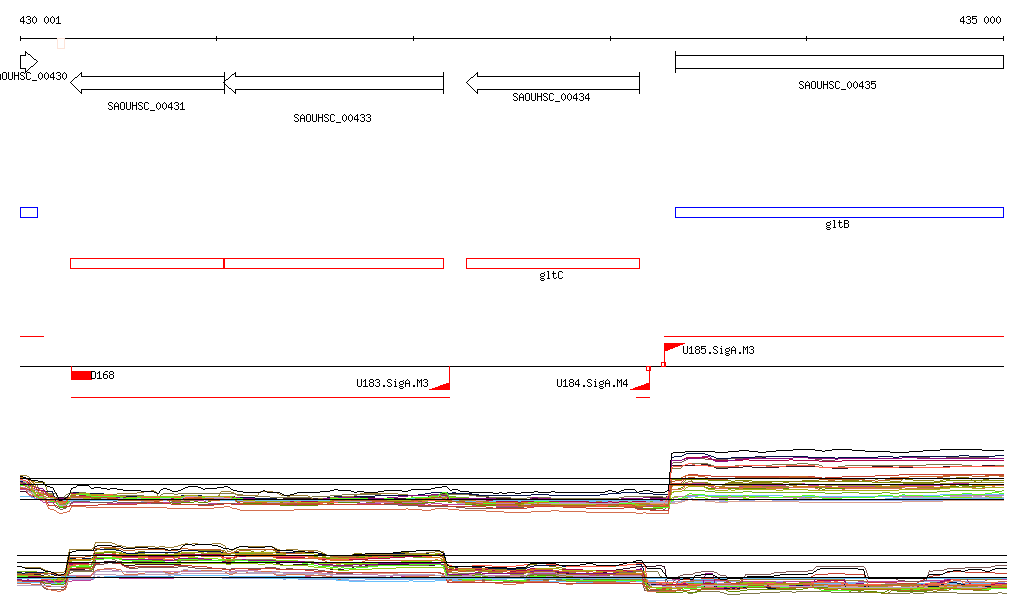
Task: Click the gltC gene name label
Action: click(551, 275)
